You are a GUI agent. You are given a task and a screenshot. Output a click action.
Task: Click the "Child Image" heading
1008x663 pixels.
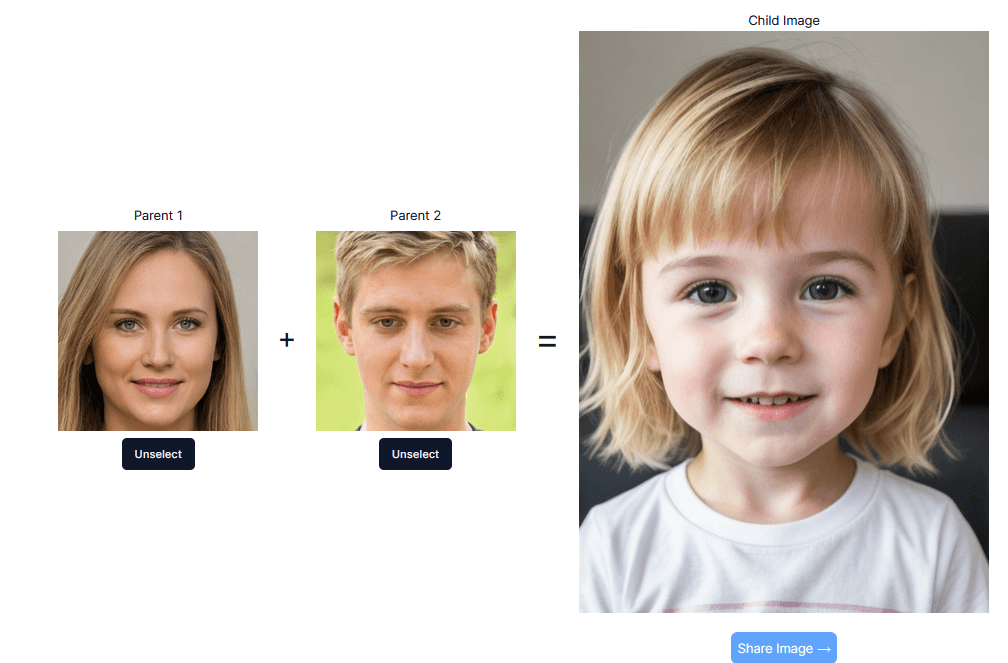click(784, 21)
